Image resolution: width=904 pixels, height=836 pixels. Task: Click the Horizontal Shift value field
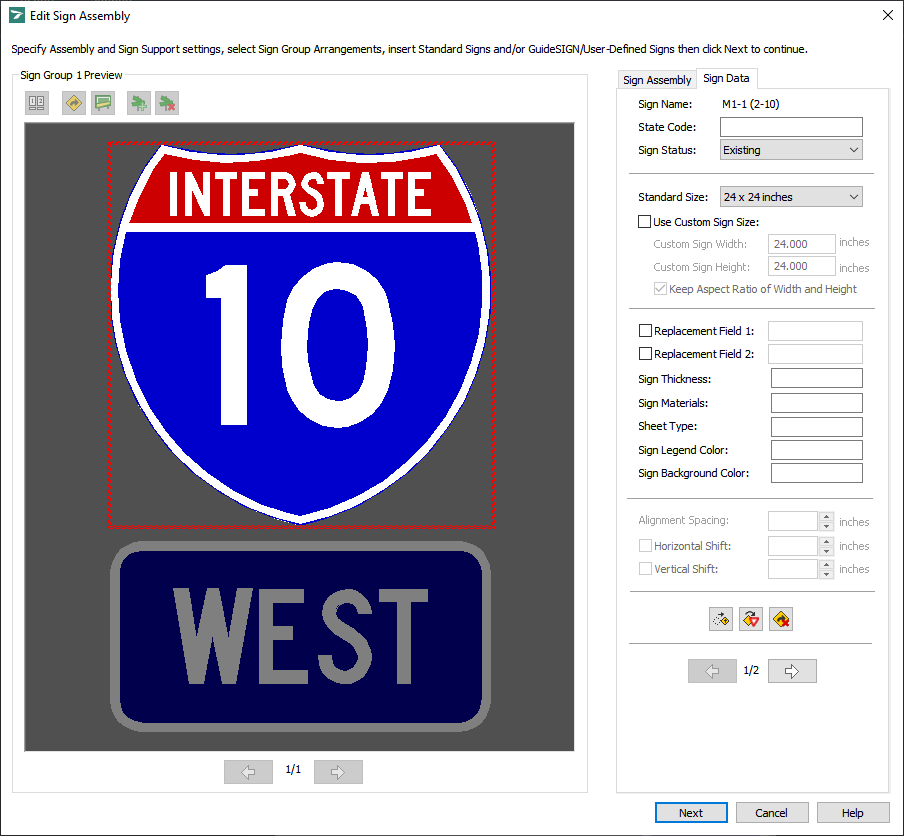pos(793,545)
